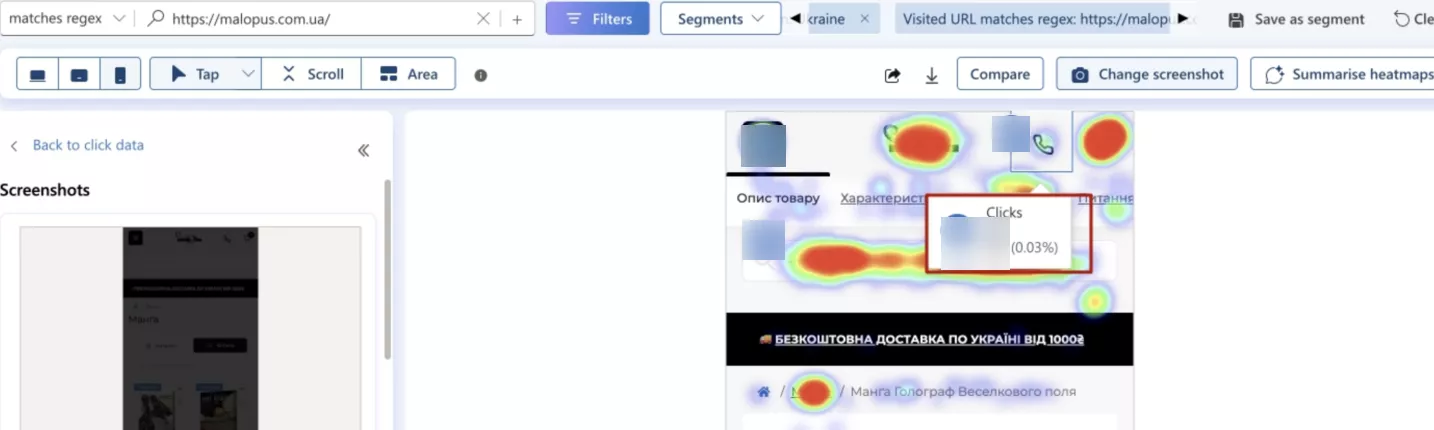Select the desktop device view icon
This screenshot has height=430, width=1434.
37,75
